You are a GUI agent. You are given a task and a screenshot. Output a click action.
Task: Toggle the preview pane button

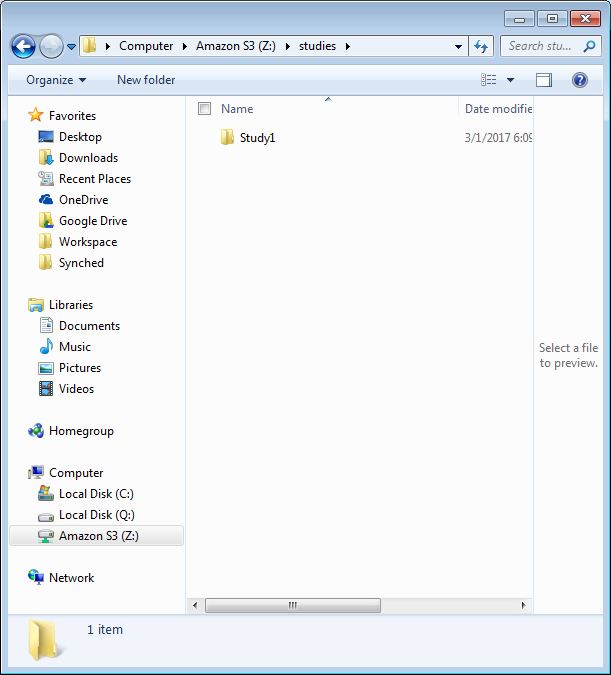point(544,80)
